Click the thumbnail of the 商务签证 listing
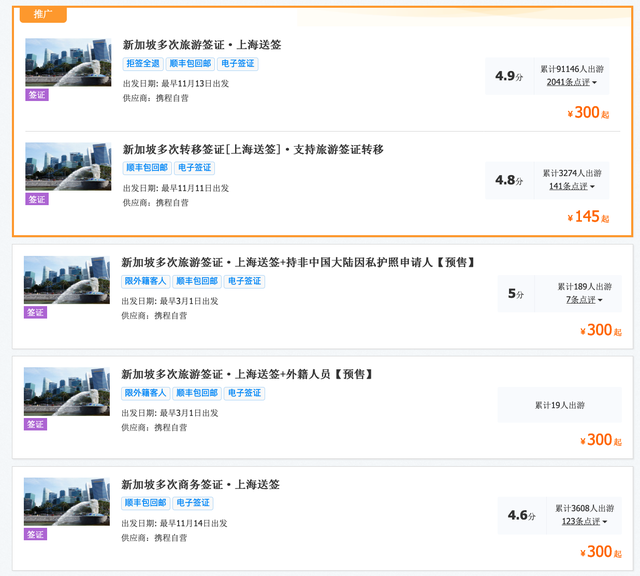The height and width of the screenshot is (576, 640). point(67,502)
